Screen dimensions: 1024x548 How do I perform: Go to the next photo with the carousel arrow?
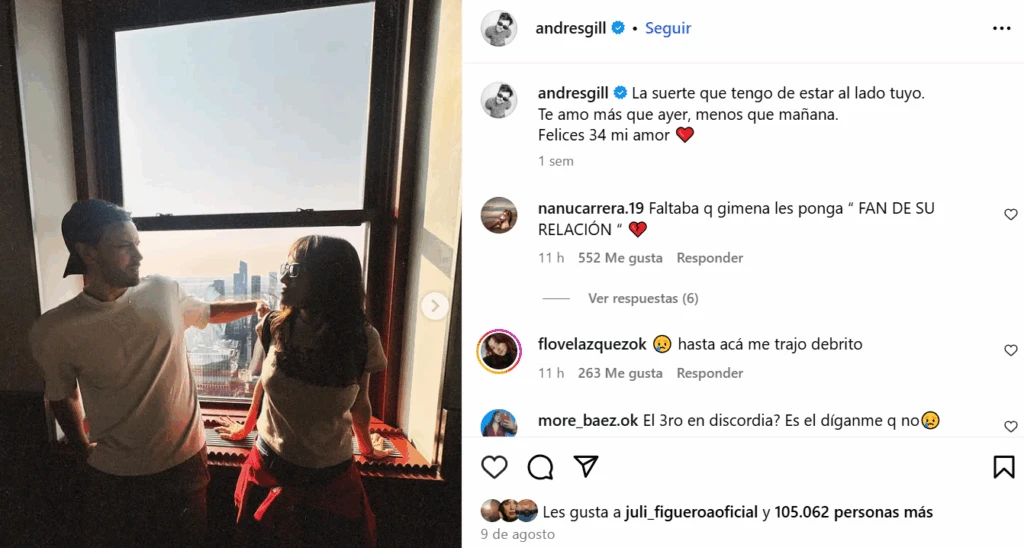pos(435,306)
